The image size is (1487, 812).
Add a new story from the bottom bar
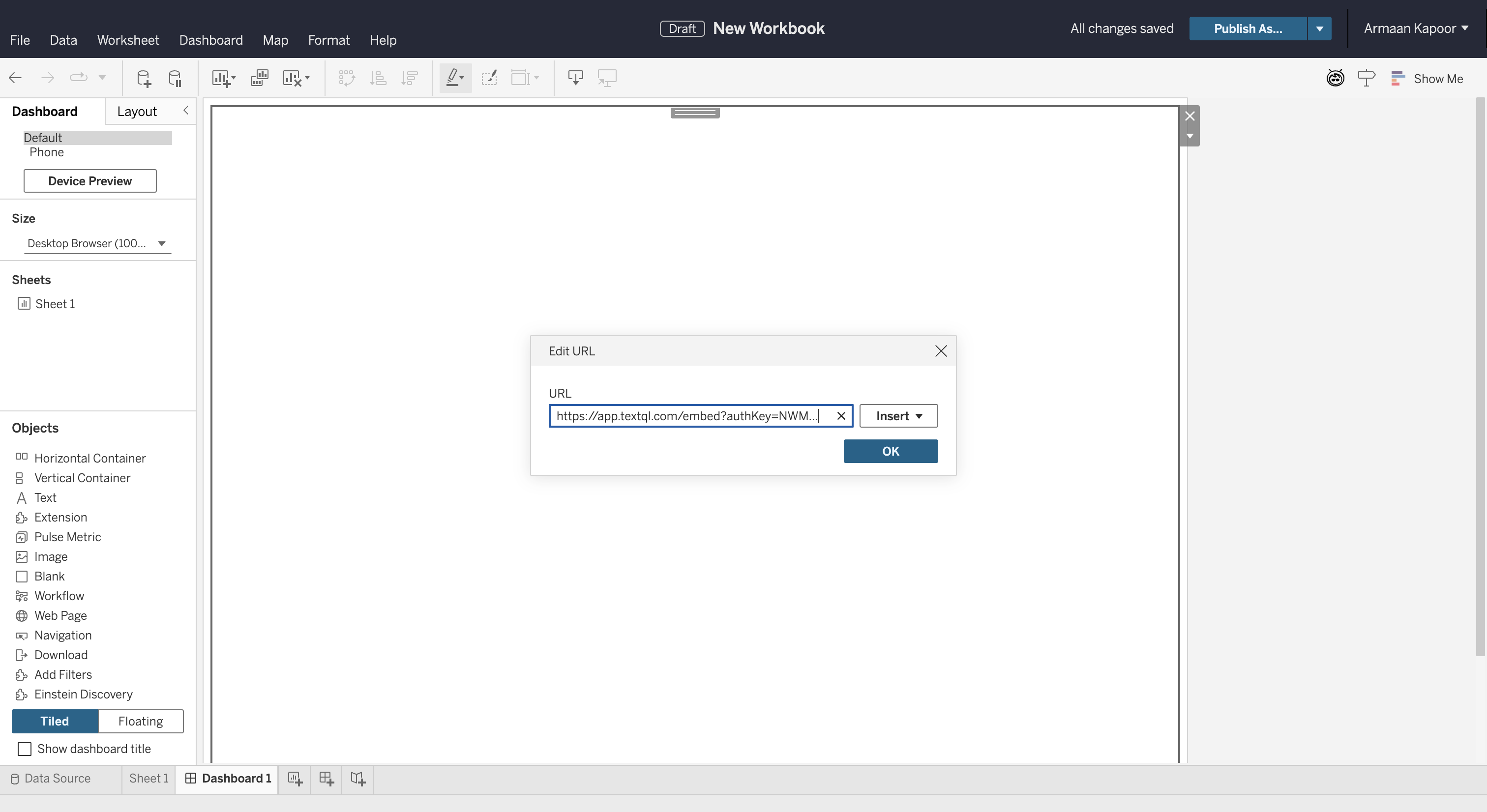[x=357, y=779]
